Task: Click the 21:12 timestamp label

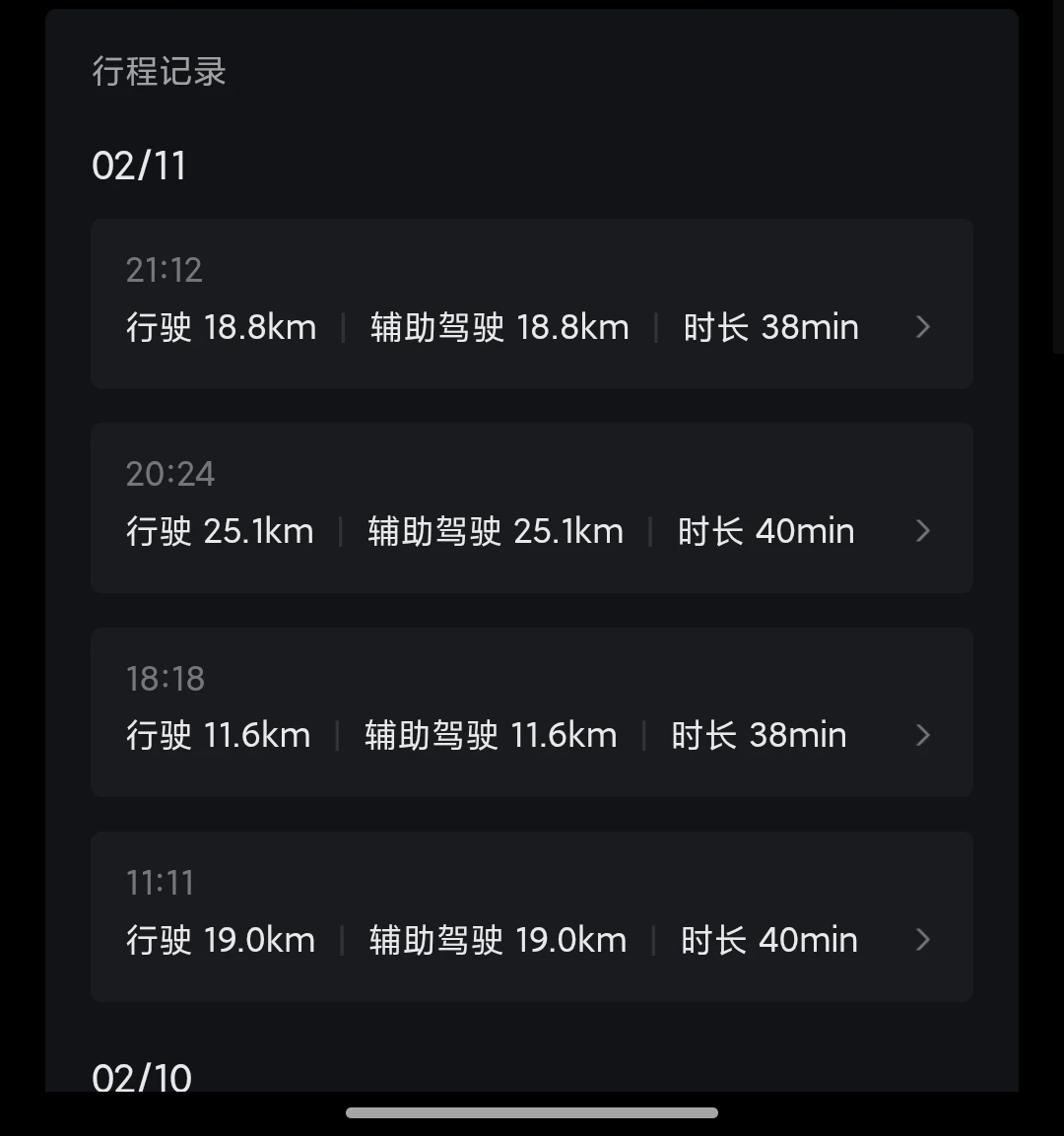Action: point(164,270)
